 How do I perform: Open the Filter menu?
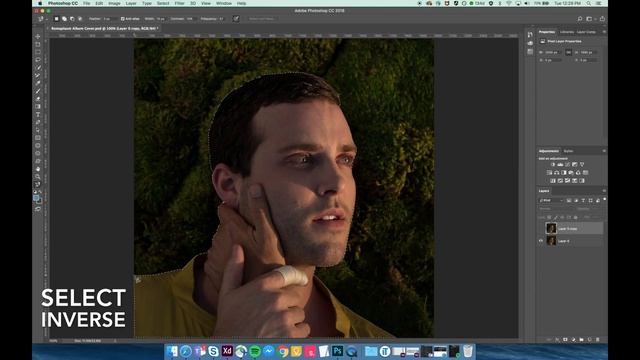click(x=180, y=3)
